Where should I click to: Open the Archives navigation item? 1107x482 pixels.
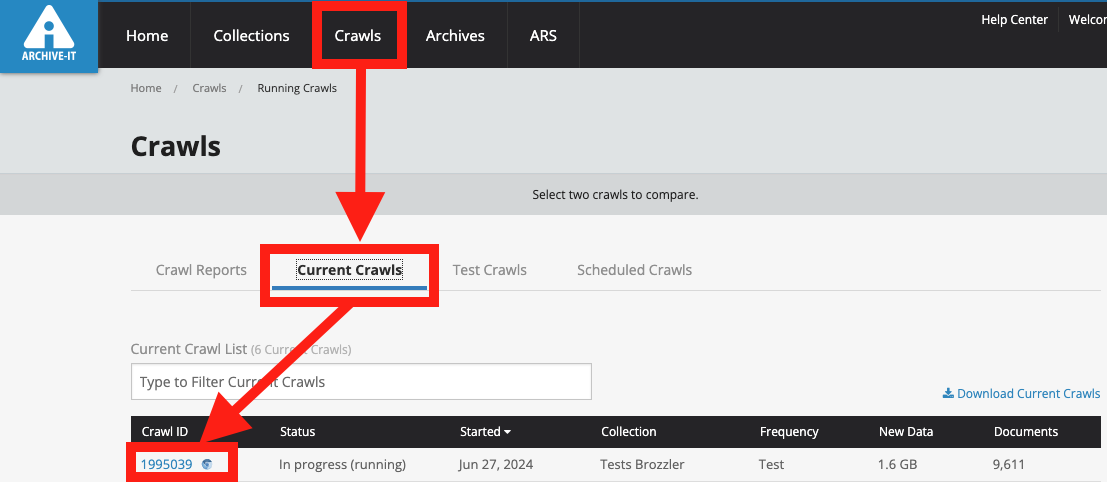pyautogui.click(x=455, y=36)
